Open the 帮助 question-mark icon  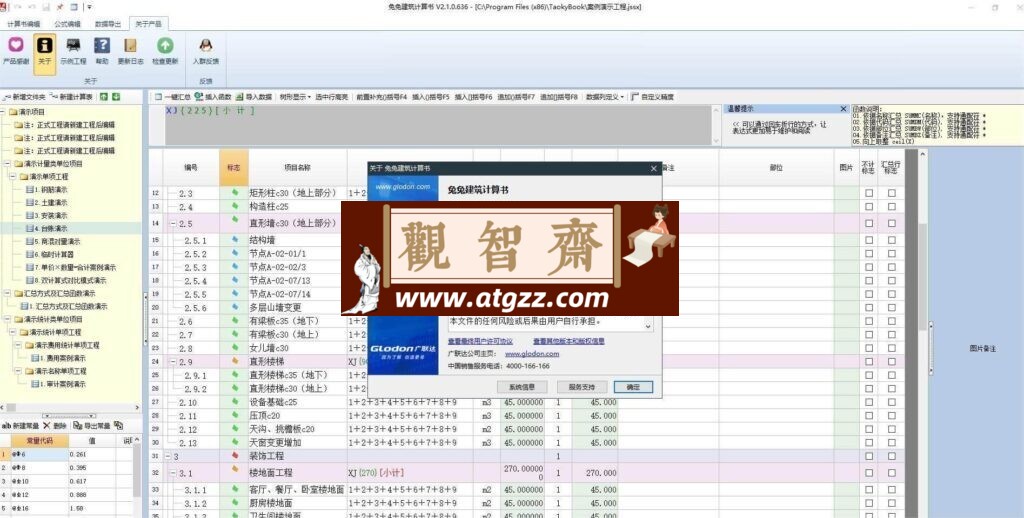[102, 45]
